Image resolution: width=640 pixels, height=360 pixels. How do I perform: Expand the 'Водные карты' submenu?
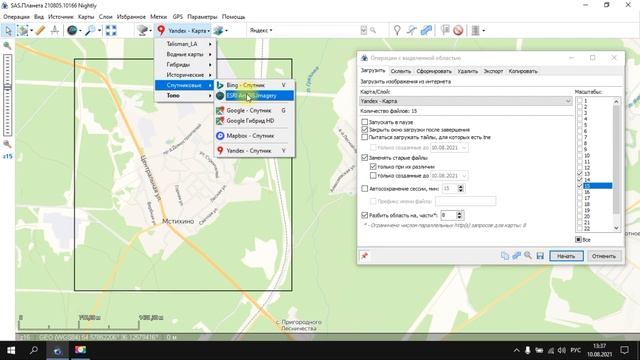click(x=185, y=54)
